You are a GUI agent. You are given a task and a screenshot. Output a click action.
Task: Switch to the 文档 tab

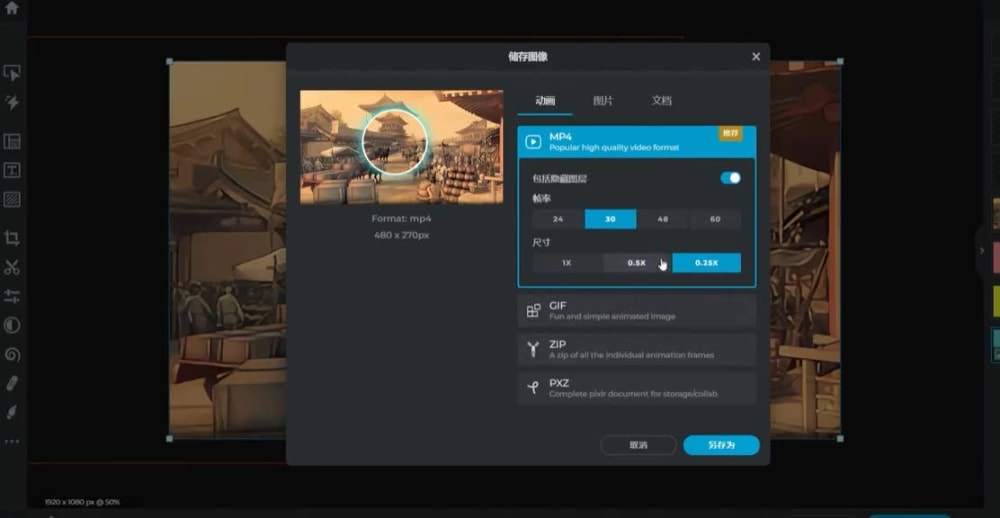[x=661, y=101]
